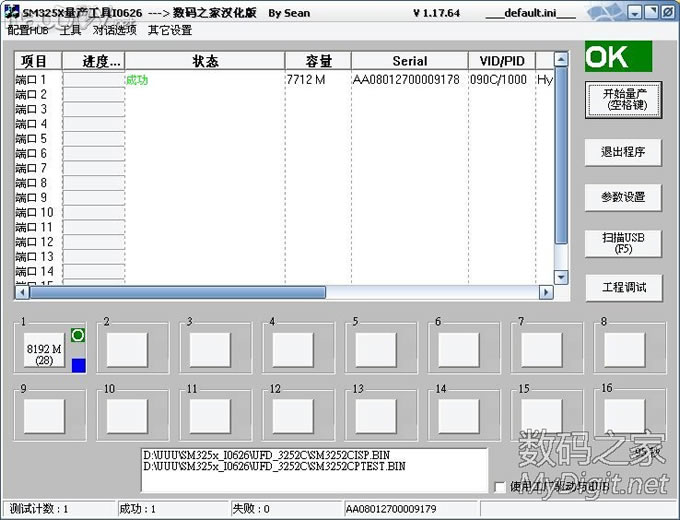Click port 1 slot showing 8192 M

pos(44,354)
